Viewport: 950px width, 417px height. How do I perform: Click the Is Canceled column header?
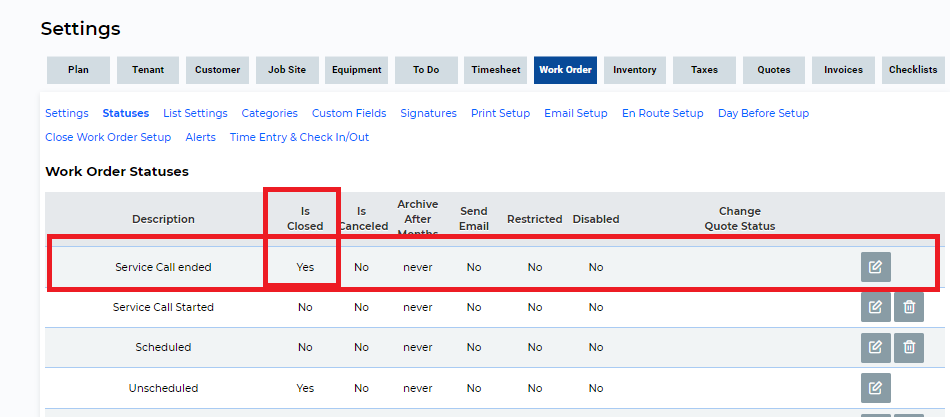click(x=362, y=219)
